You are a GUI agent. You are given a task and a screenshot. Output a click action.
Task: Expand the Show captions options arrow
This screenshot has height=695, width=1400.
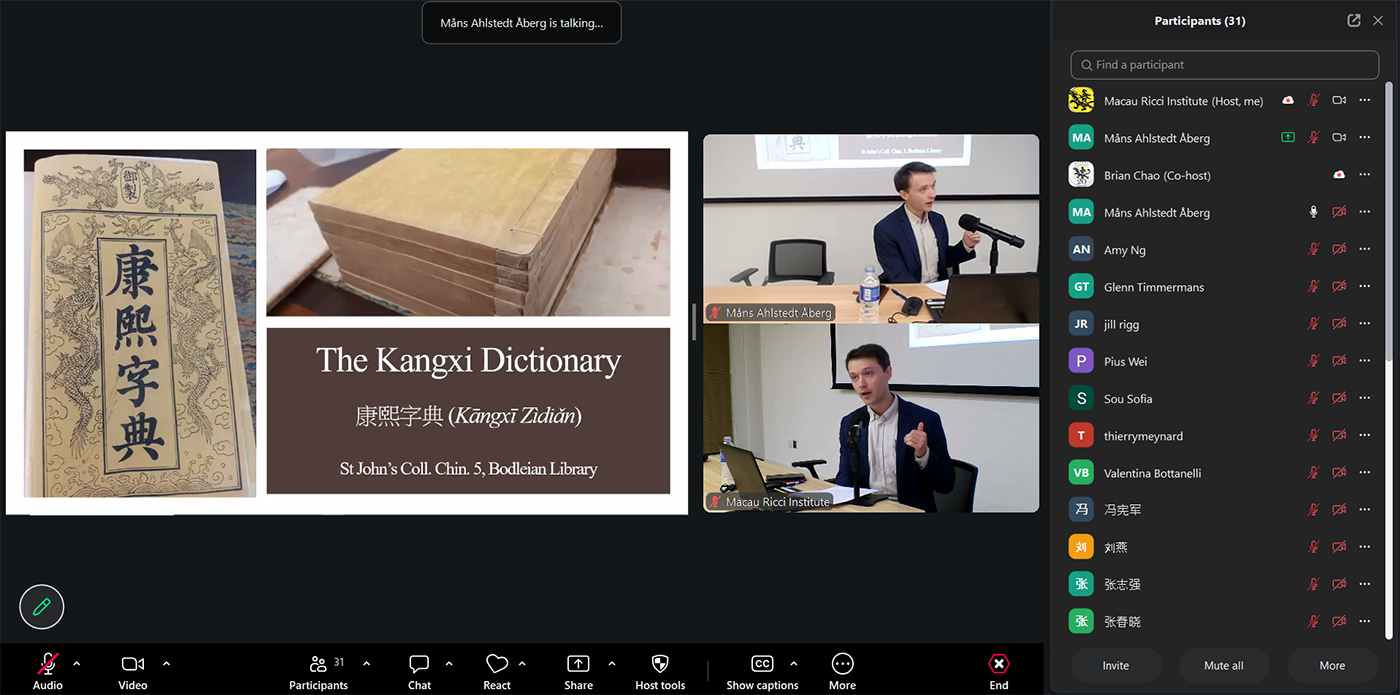pos(794,663)
